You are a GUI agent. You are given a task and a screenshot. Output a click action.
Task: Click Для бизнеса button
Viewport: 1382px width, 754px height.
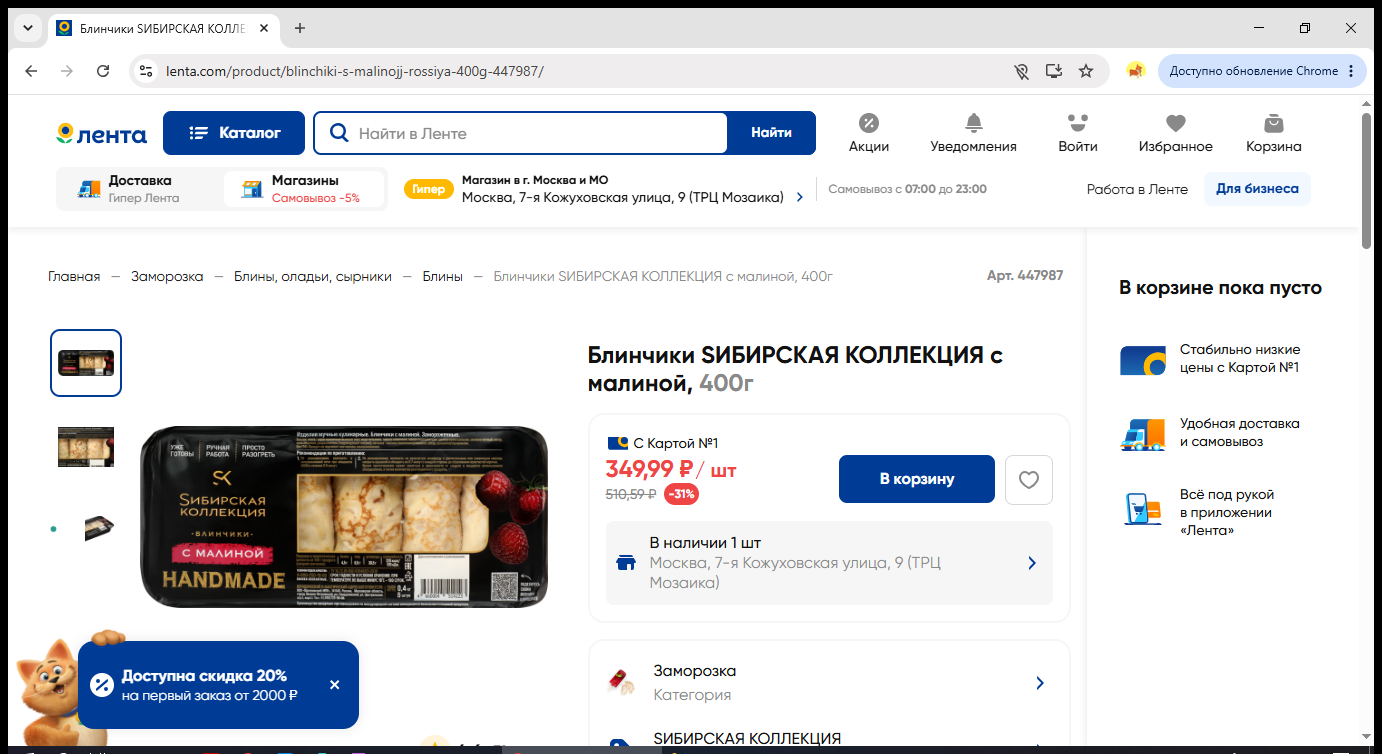(x=1257, y=189)
